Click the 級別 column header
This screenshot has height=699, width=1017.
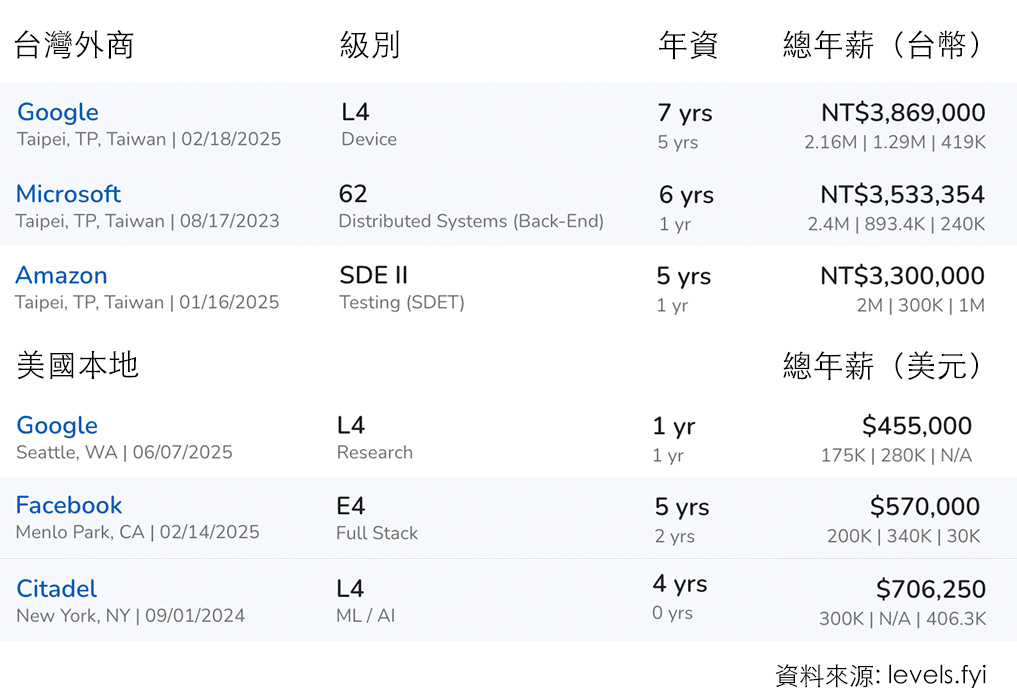(370, 45)
